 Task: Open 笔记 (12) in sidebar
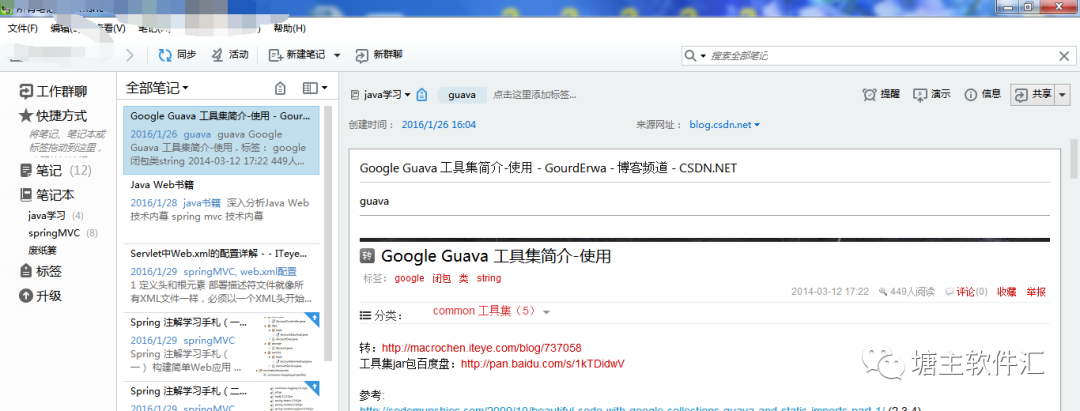[x=56, y=170]
